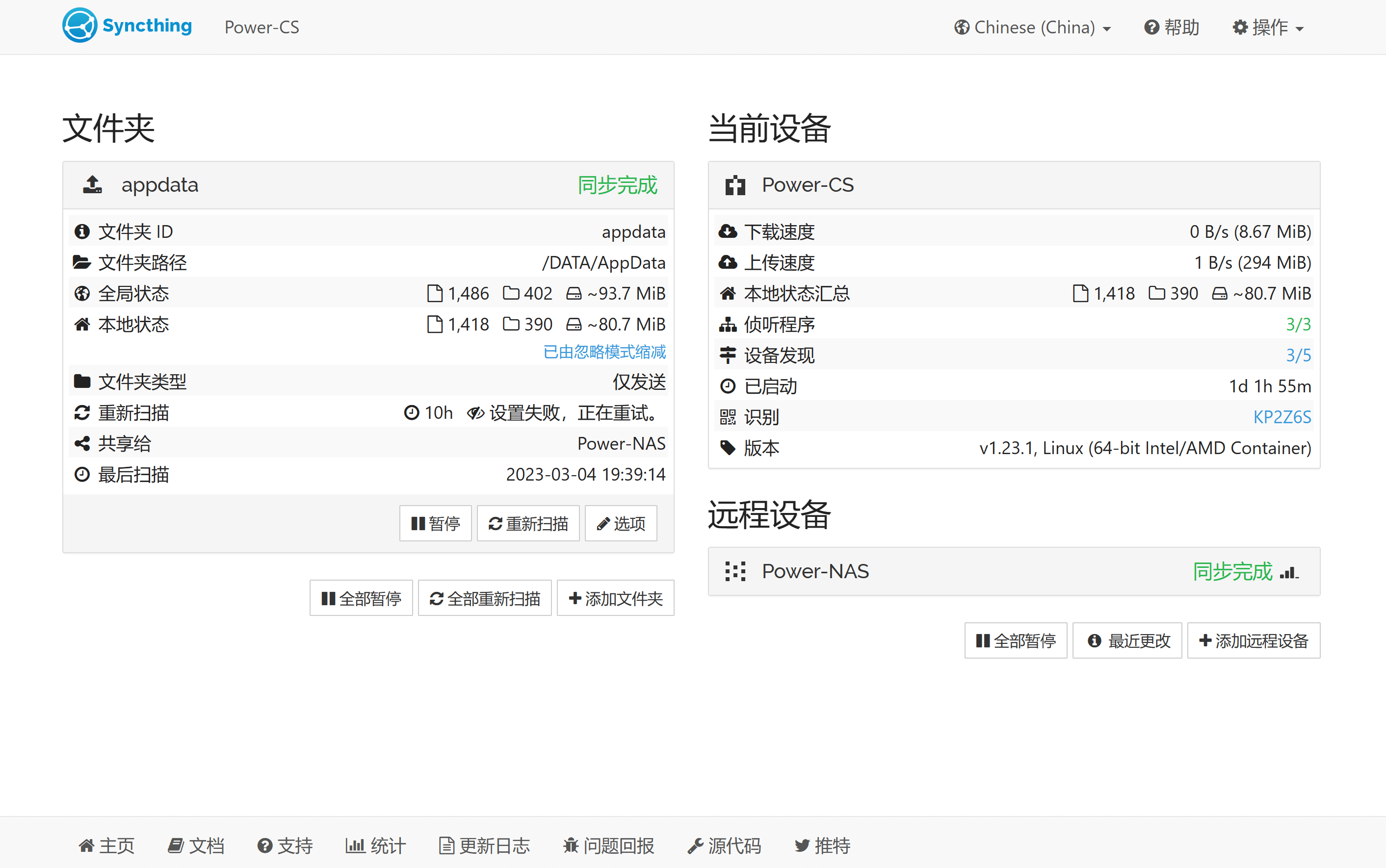This screenshot has height=868, width=1386.
Task: Click the local state home icon in appdata
Action: (x=82, y=324)
